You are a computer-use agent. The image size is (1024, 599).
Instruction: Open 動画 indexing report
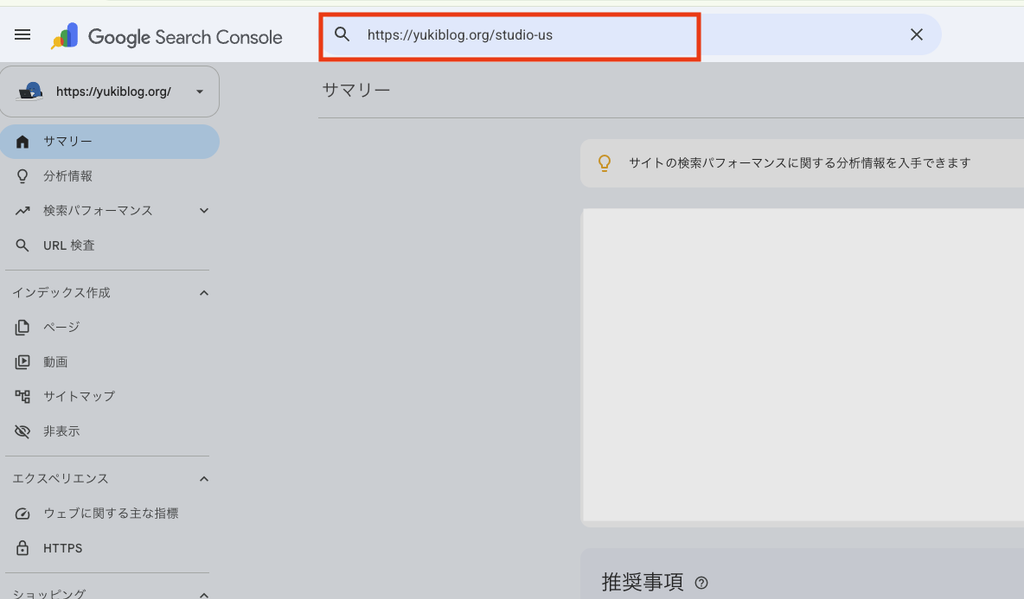click(x=110, y=362)
